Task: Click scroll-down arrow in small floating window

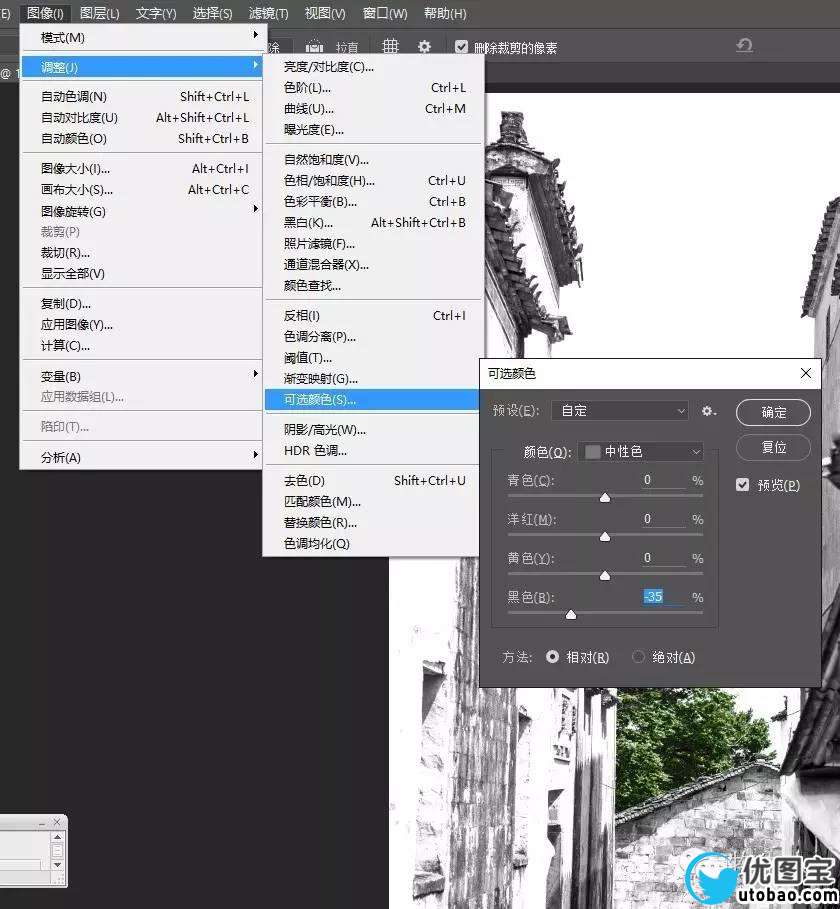Action: (58, 864)
